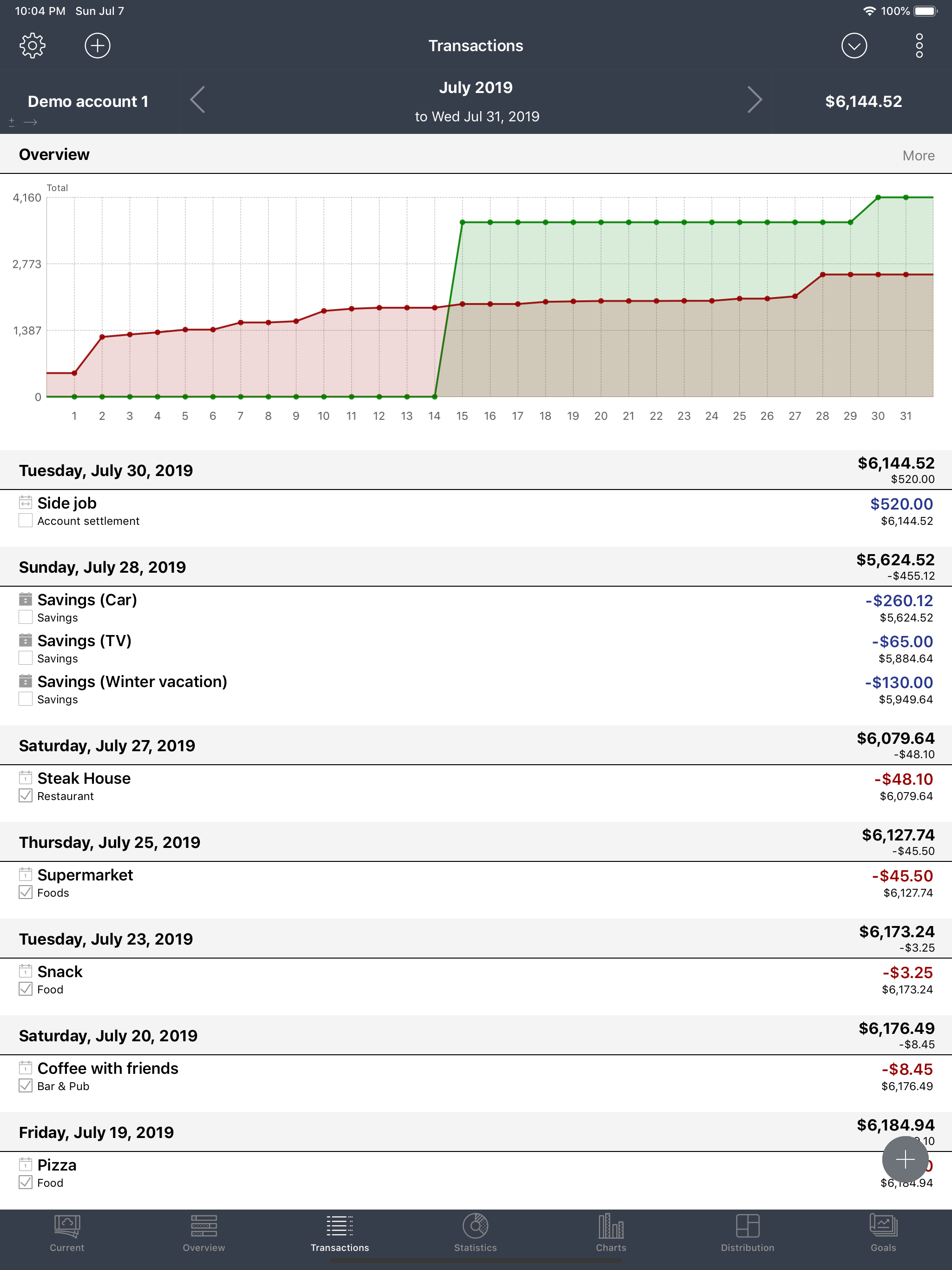Select the Transactions tab
The image size is (952, 1270).
coord(340,1233)
